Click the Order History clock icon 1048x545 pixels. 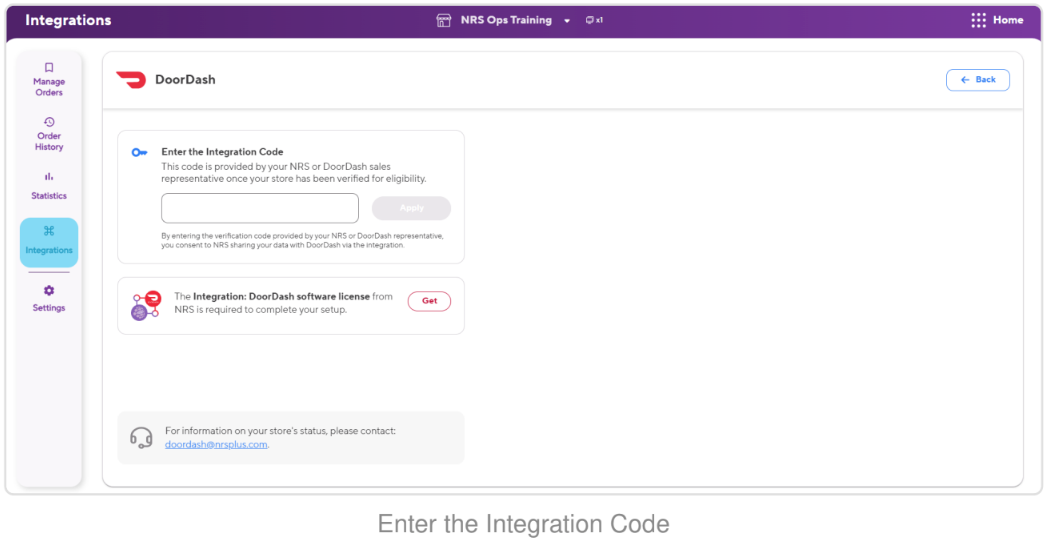(49, 122)
